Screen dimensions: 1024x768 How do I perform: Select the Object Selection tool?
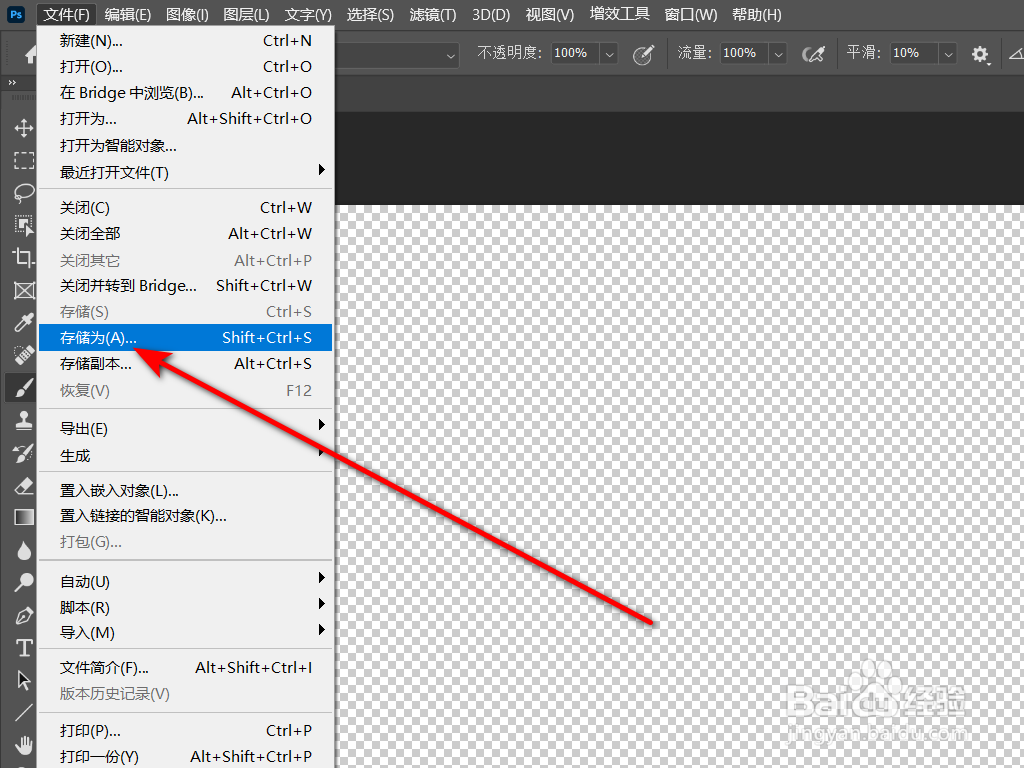click(24, 225)
